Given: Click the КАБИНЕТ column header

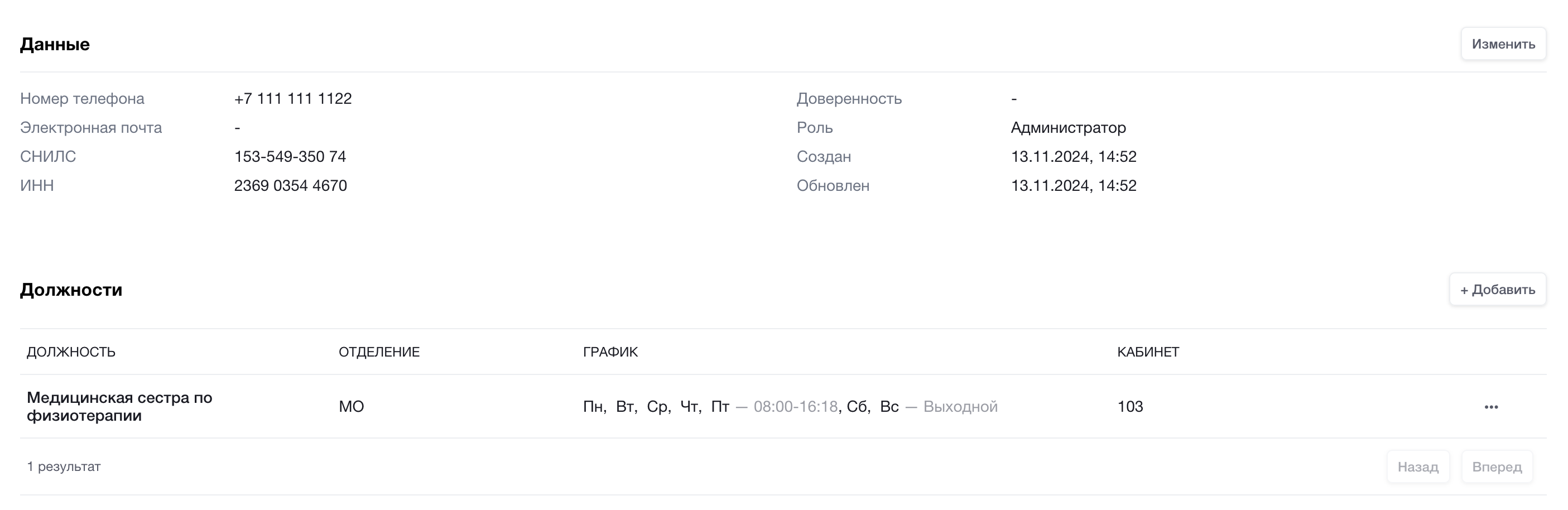Looking at the screenshot, I should [1147, 352].
